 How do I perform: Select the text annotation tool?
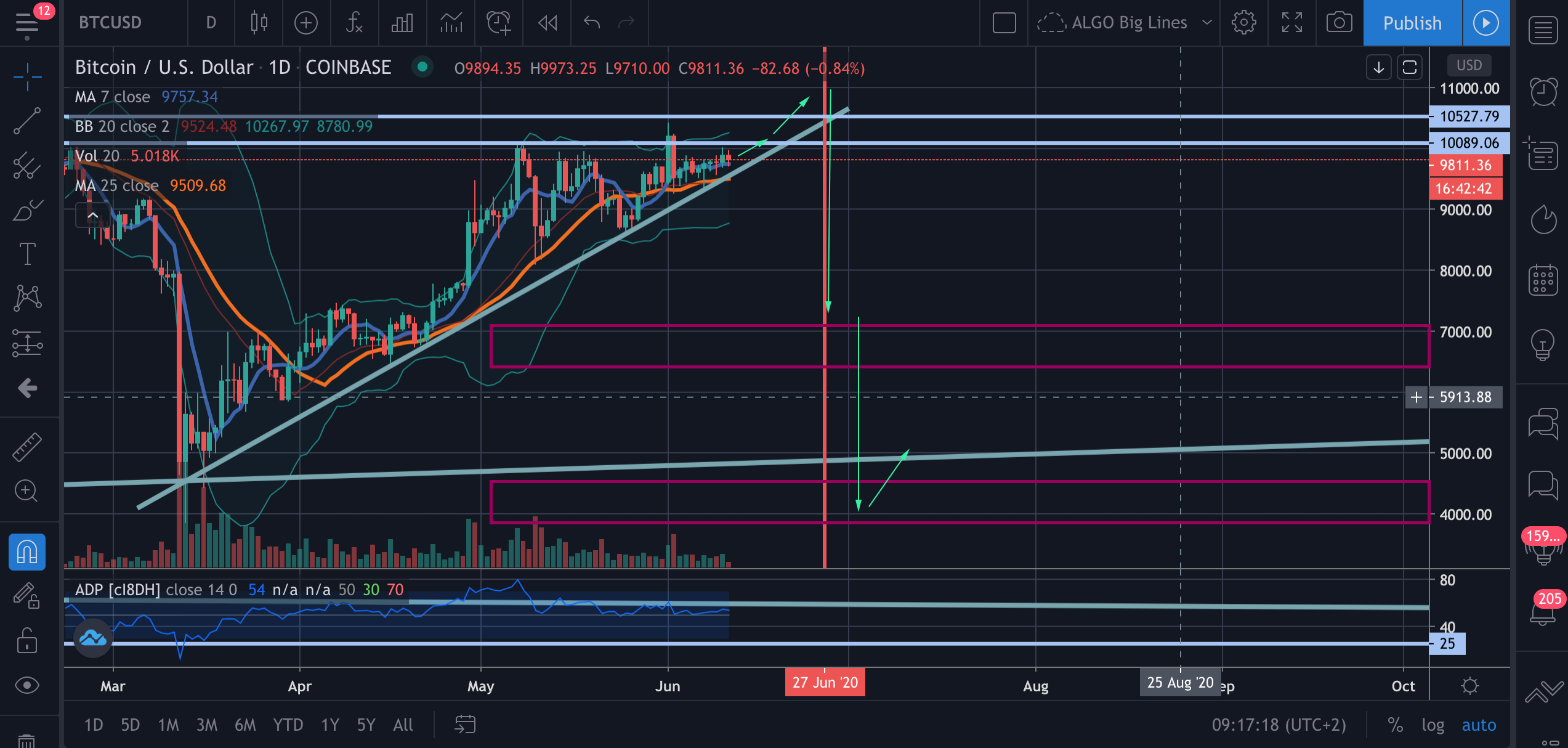click(27, 254)
